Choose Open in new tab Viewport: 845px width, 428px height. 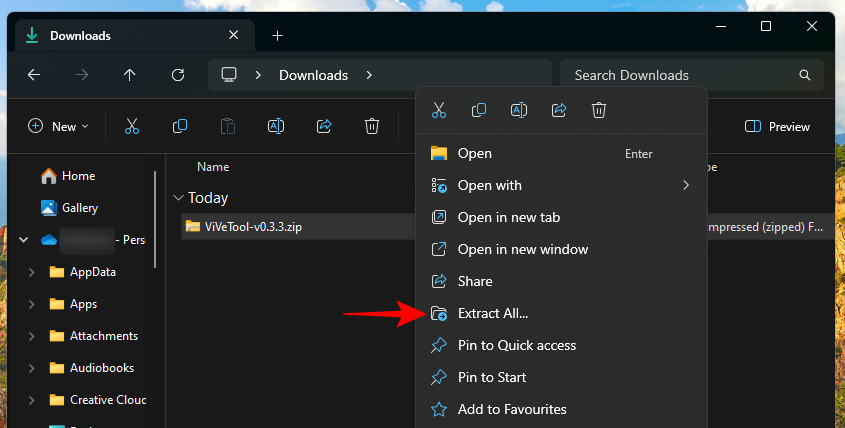[508, 217]
